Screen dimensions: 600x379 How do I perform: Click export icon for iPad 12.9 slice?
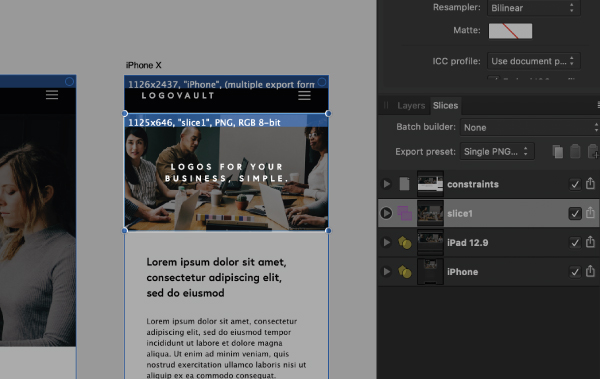[590, 242]
